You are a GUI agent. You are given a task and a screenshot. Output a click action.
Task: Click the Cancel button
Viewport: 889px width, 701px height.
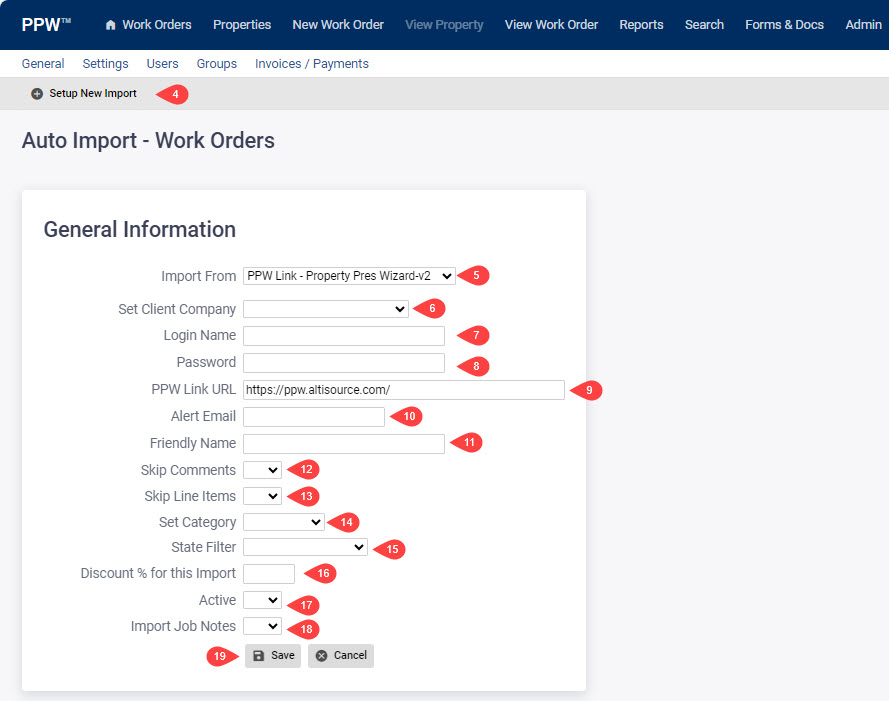(x=340, y=656)
